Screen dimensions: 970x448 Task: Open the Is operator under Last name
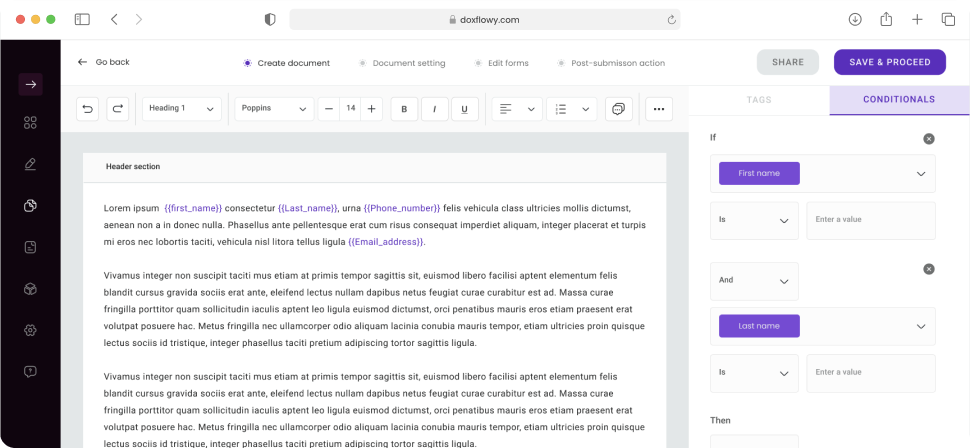click(x=754, y=373)
